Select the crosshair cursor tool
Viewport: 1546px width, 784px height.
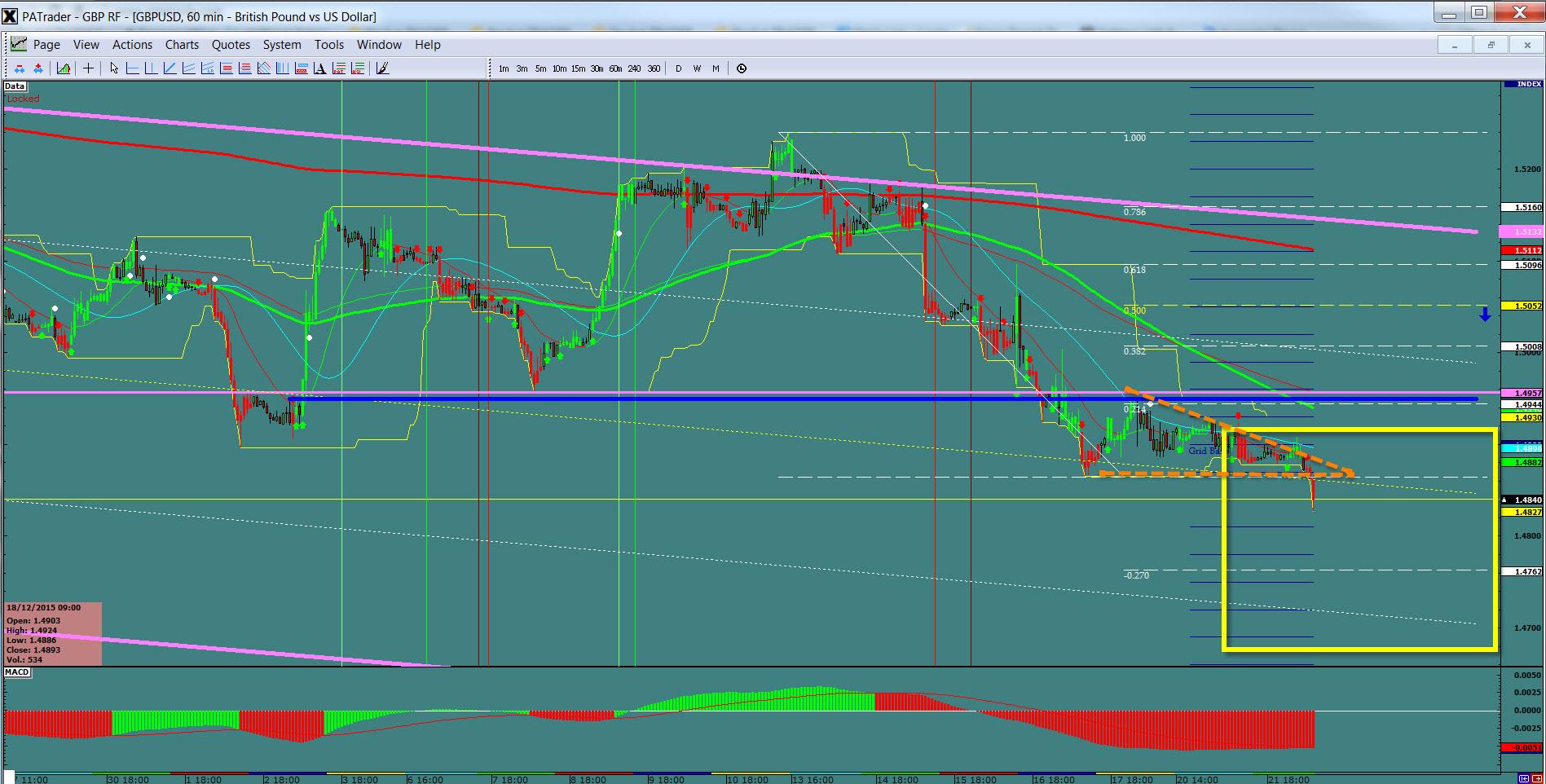[x=88, y=68]
